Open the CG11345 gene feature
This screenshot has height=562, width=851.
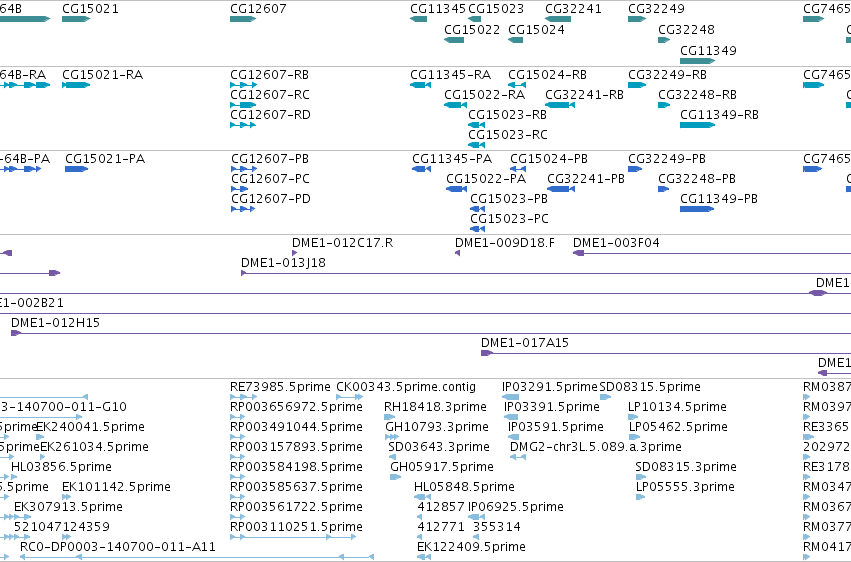coord(418,19)
